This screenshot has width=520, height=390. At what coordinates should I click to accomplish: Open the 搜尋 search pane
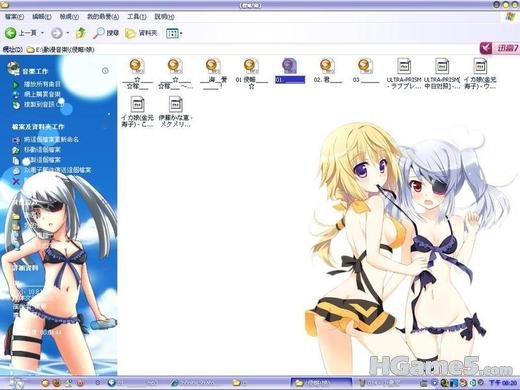coord(106,33)
